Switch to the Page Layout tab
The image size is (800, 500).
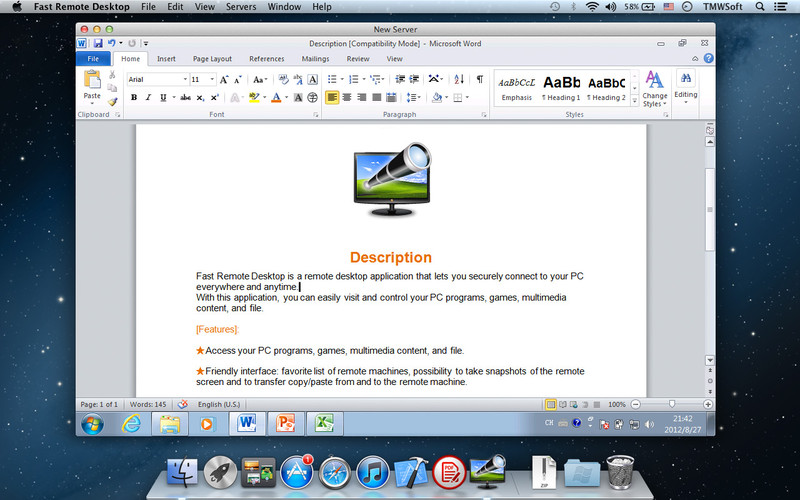tap(212, 59)
